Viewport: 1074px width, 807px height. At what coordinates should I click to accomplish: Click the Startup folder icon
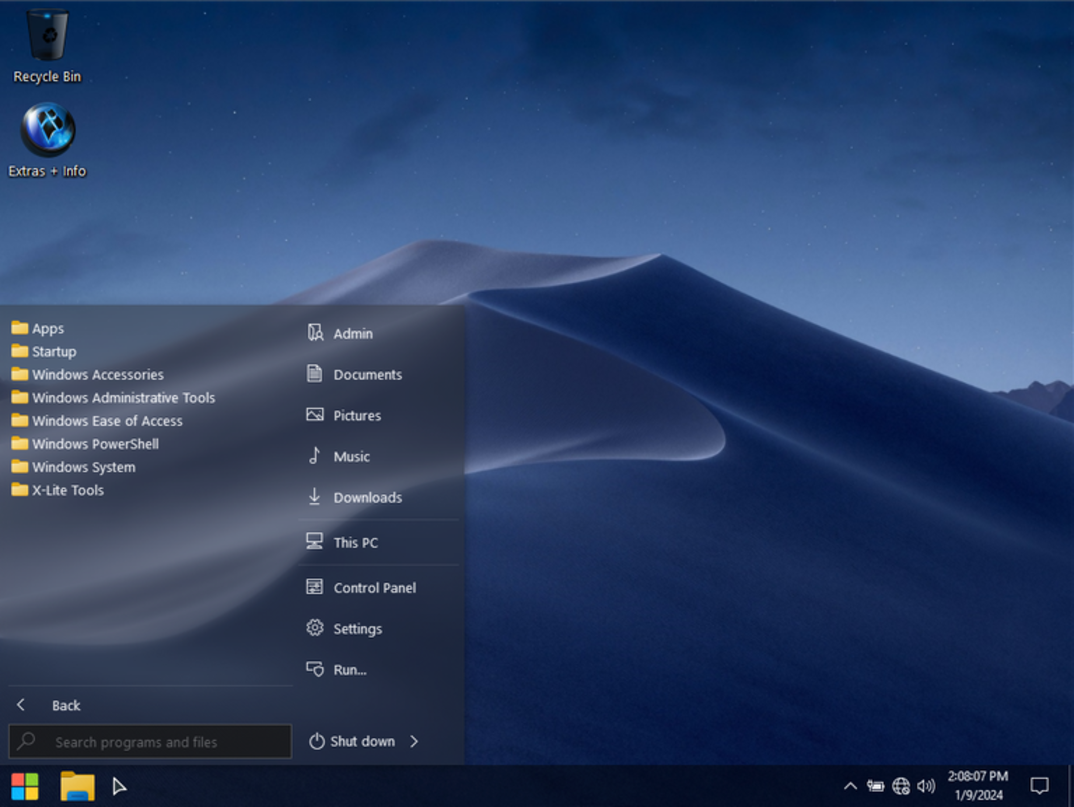(20, 351)
